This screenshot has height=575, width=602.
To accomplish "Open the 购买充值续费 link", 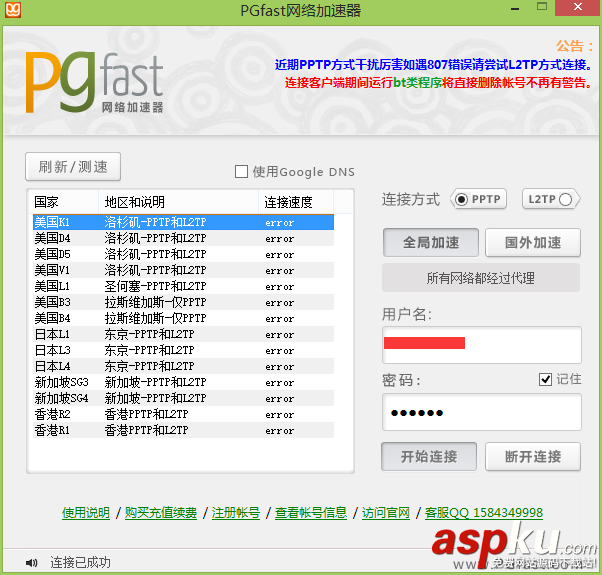I will coord(161,513).
